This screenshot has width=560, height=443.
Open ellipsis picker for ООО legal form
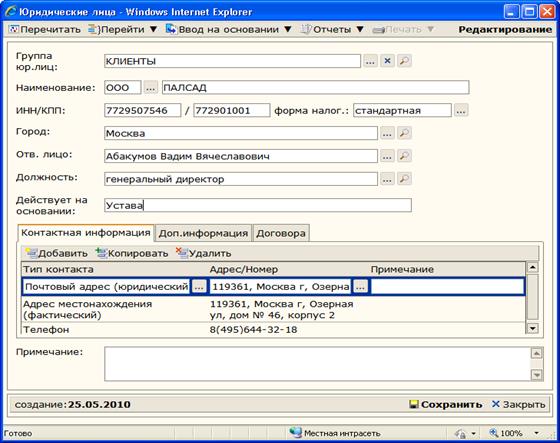tap(151, 88)
